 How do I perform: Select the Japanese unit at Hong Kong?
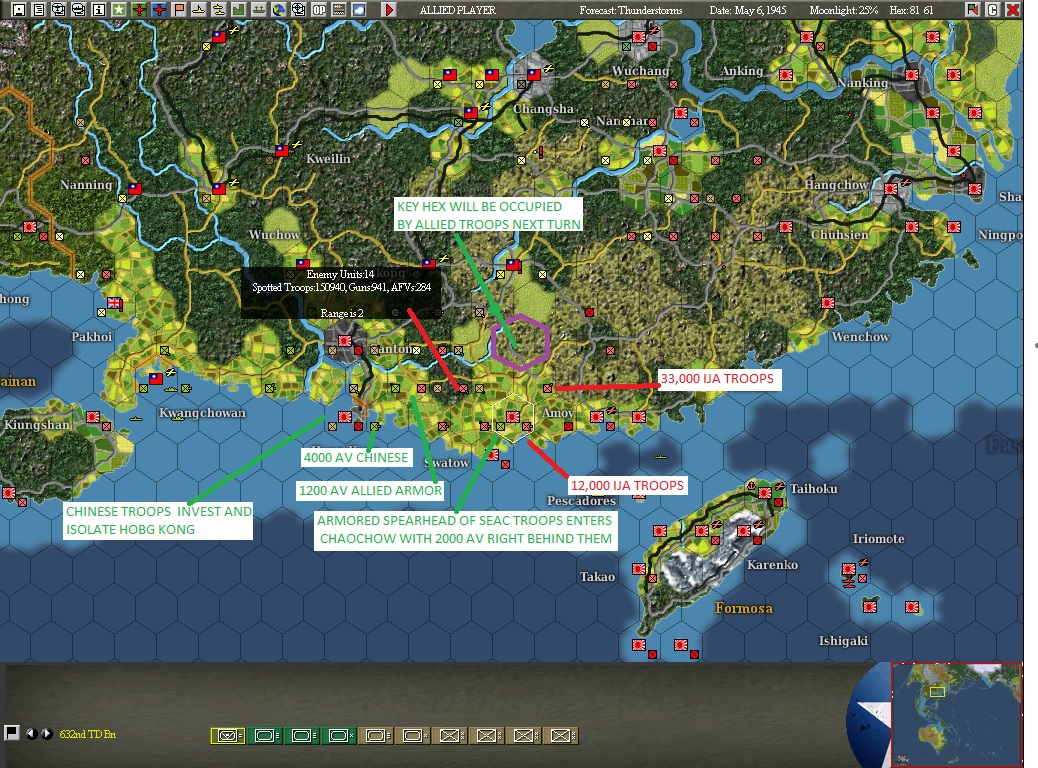(x=345, y=416)
